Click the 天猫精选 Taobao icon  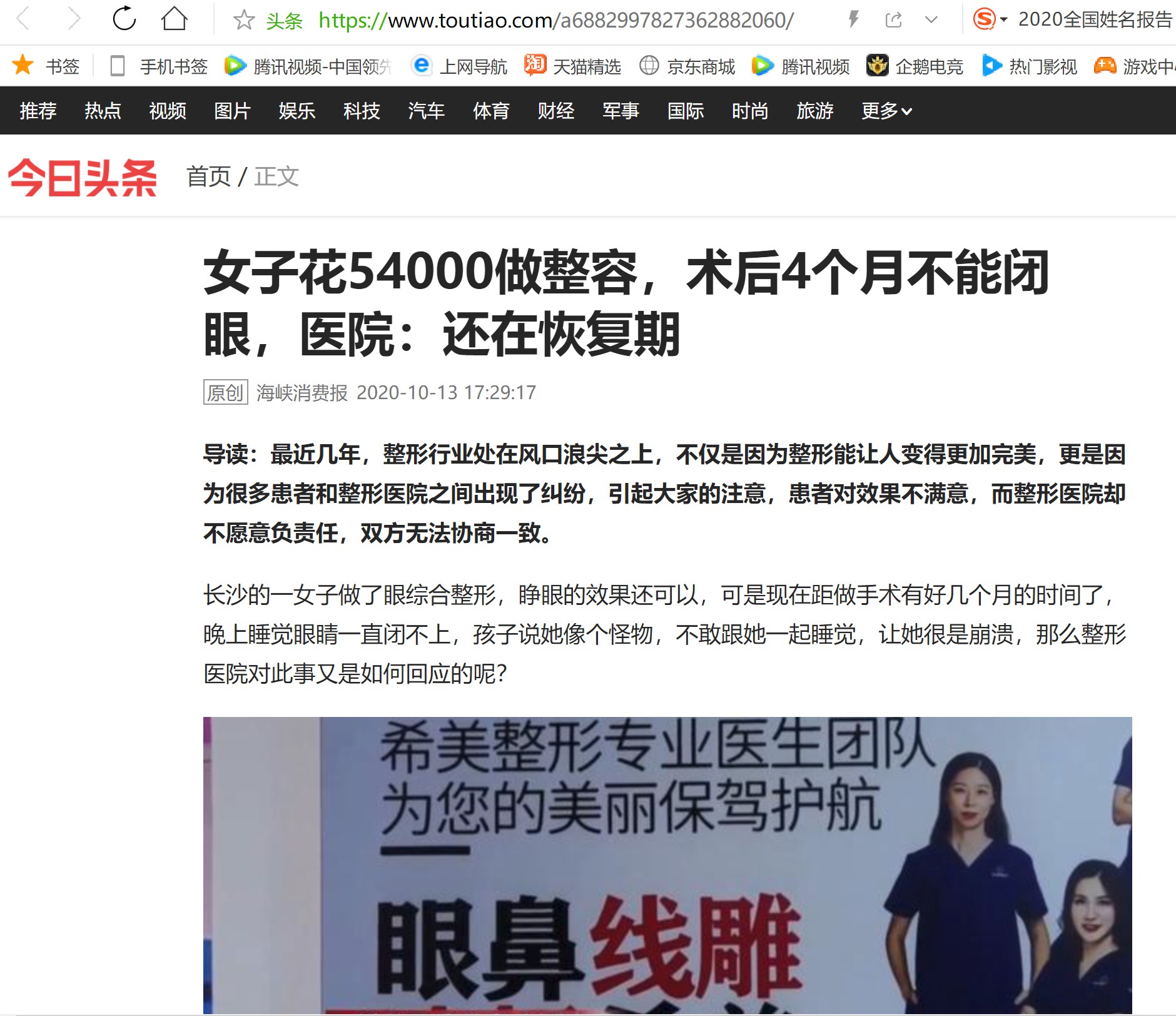(535, 65)
